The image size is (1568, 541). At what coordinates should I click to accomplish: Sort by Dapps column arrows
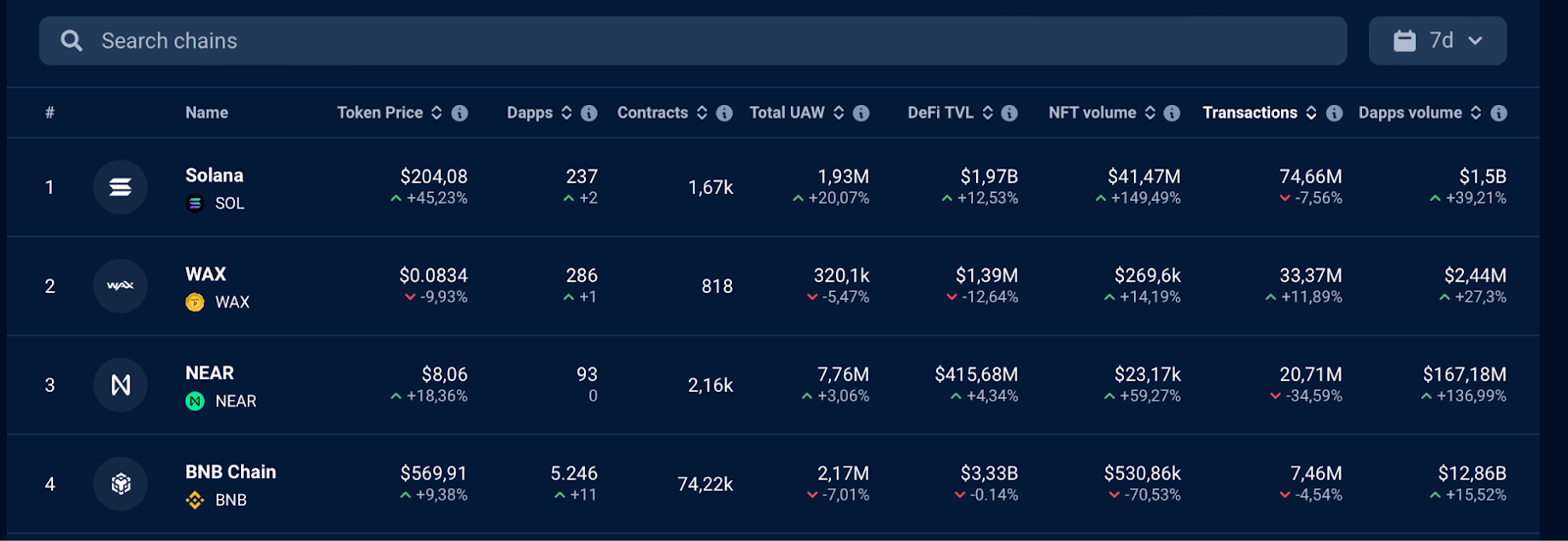[566, 113]
